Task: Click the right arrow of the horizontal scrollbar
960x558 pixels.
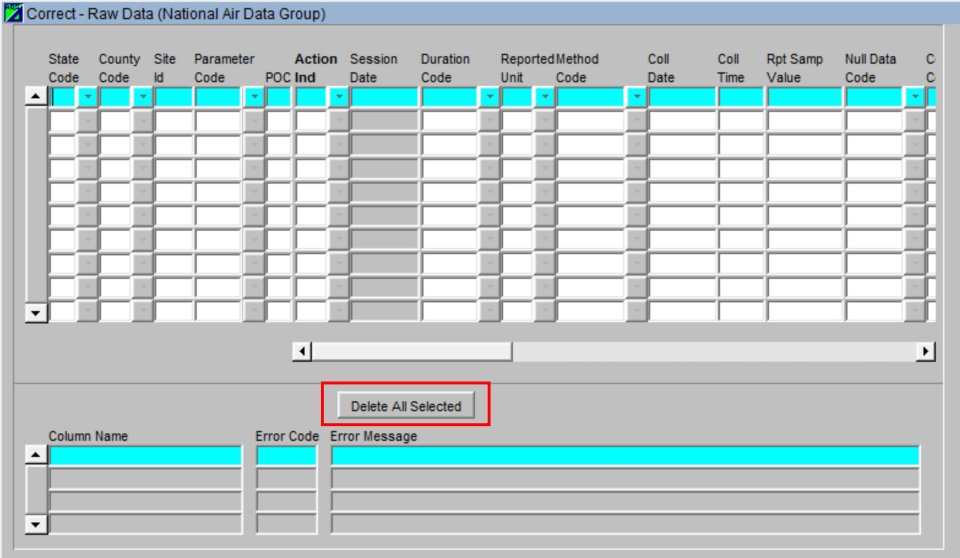Action: coord(925,351)
